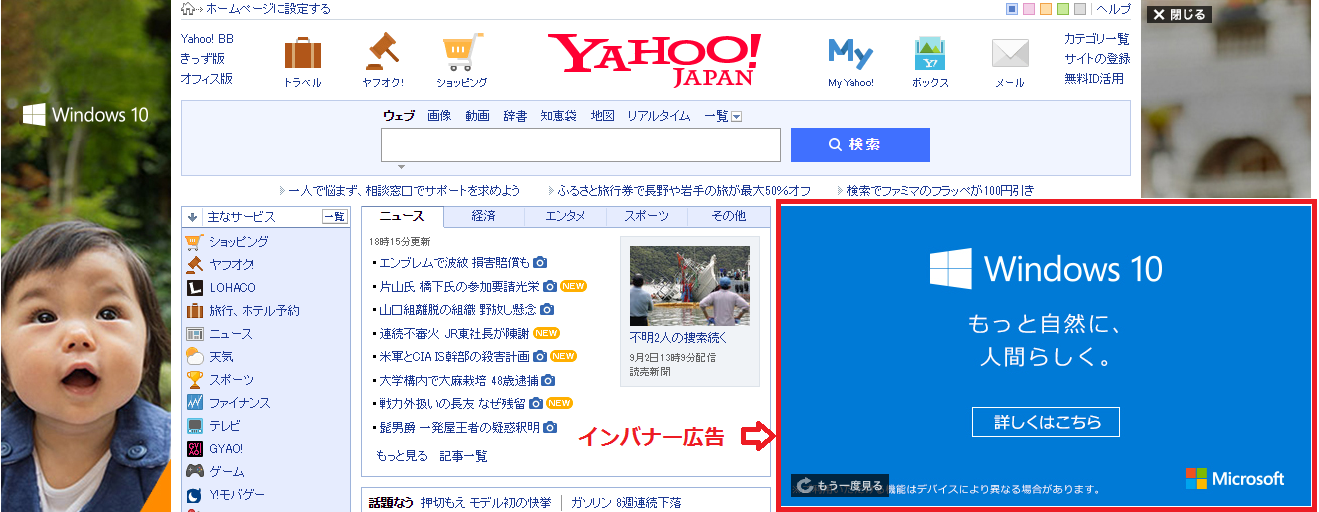Close the ad with 閉じる button
This screenshot has width=1319, height=512.
click(1178, 15)
